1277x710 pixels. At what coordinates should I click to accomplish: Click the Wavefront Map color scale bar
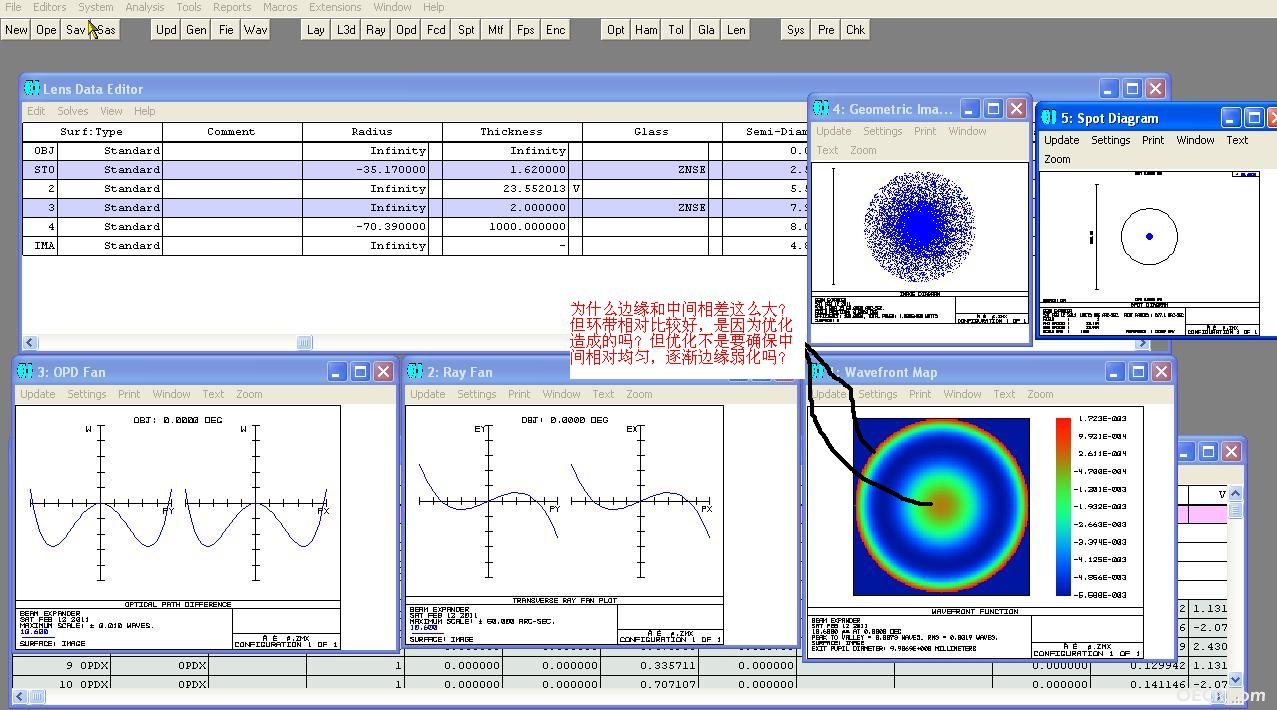1063,507
